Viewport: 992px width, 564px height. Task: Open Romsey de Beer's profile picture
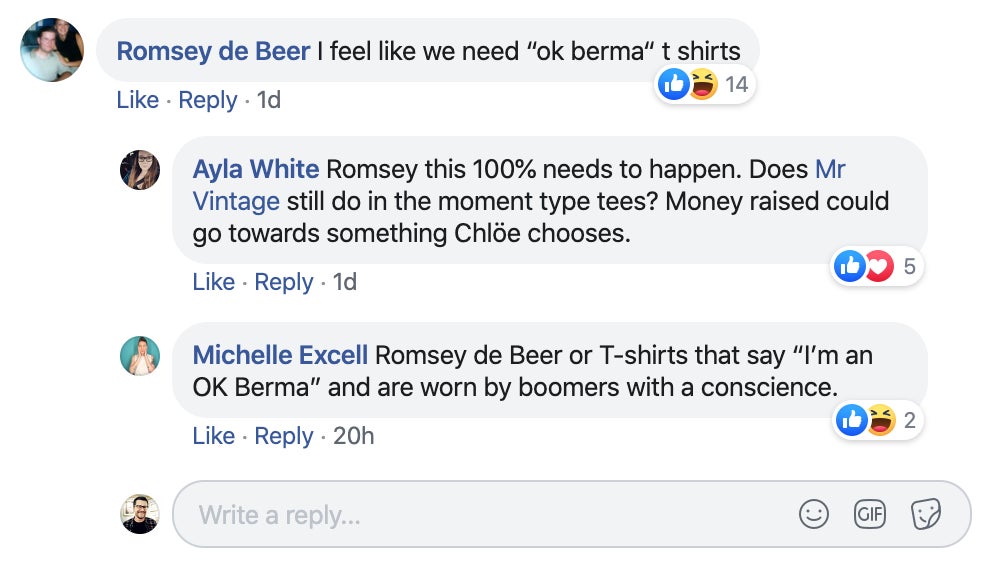click(x=51, y=50)
